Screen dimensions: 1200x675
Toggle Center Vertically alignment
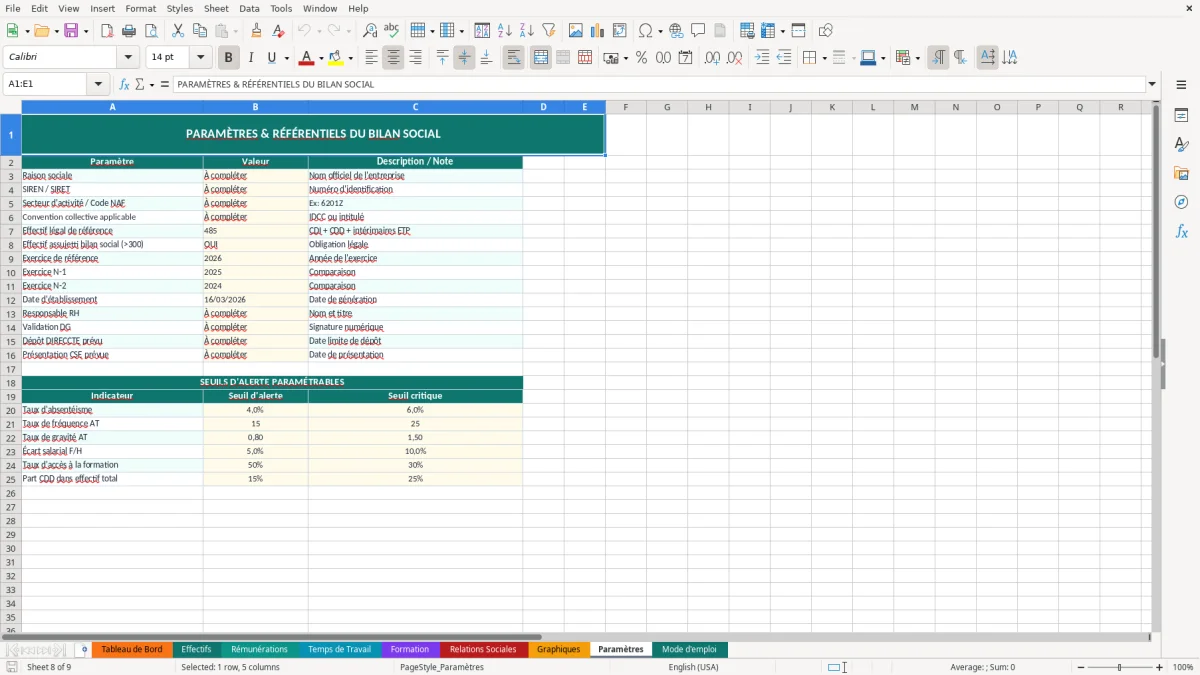pyautogui.click(x=464, y=58)
